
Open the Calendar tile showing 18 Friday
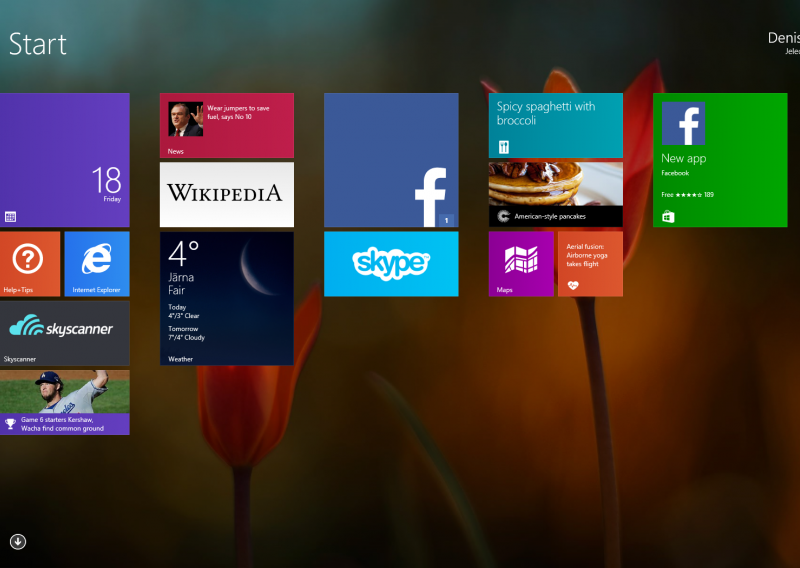point(65,160)
